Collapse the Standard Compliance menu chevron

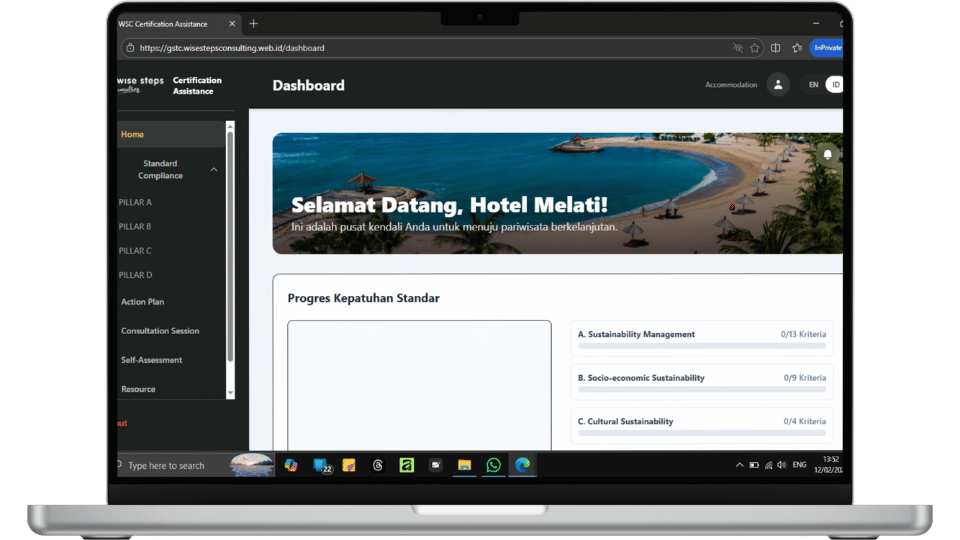pyautogui.click(x=214, y=170)
